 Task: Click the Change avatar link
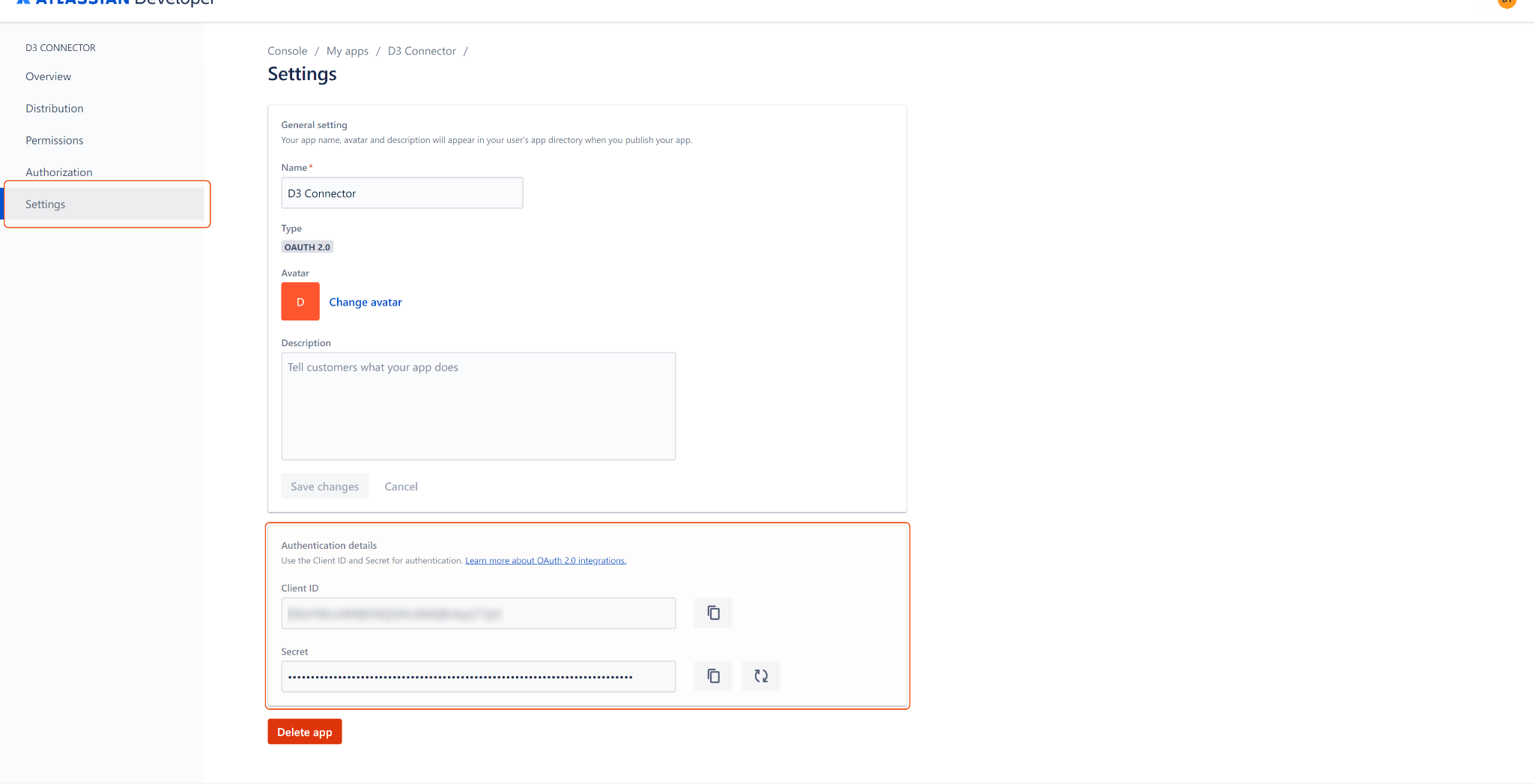coord(366,303)
